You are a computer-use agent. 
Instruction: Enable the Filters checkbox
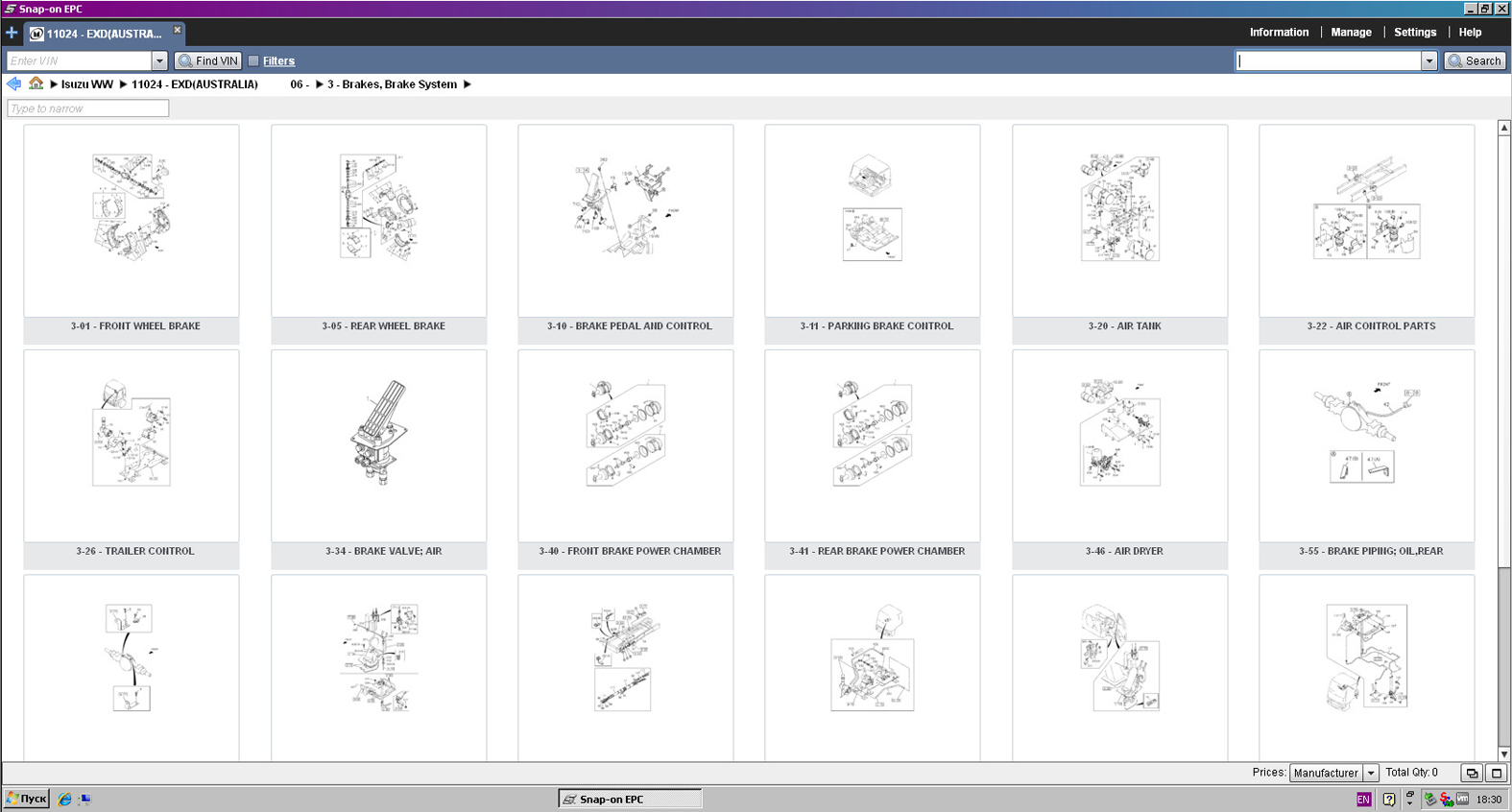[253, 60]
